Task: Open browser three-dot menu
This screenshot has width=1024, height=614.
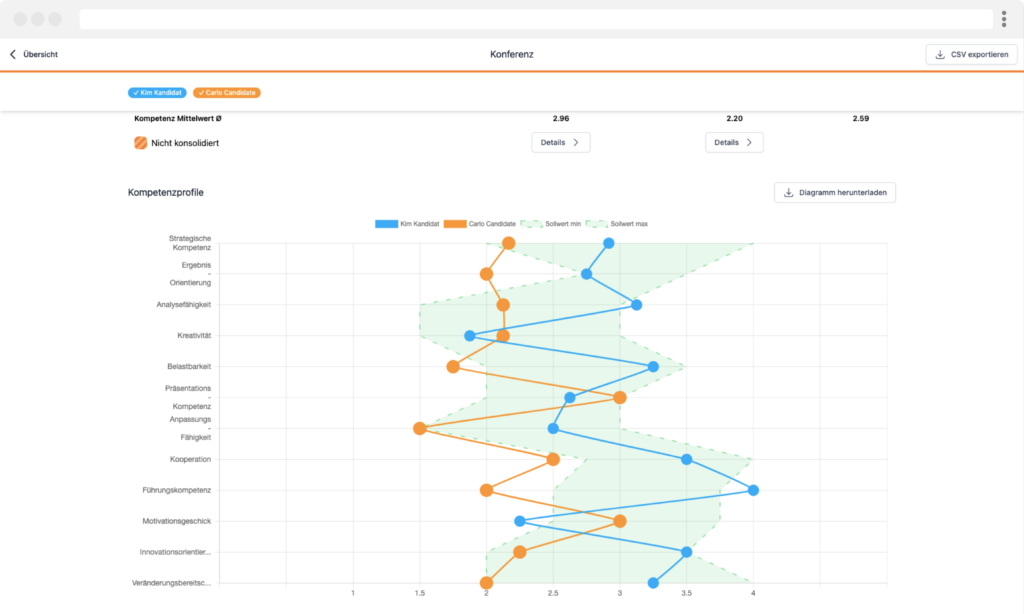Action: (1004, 19)
